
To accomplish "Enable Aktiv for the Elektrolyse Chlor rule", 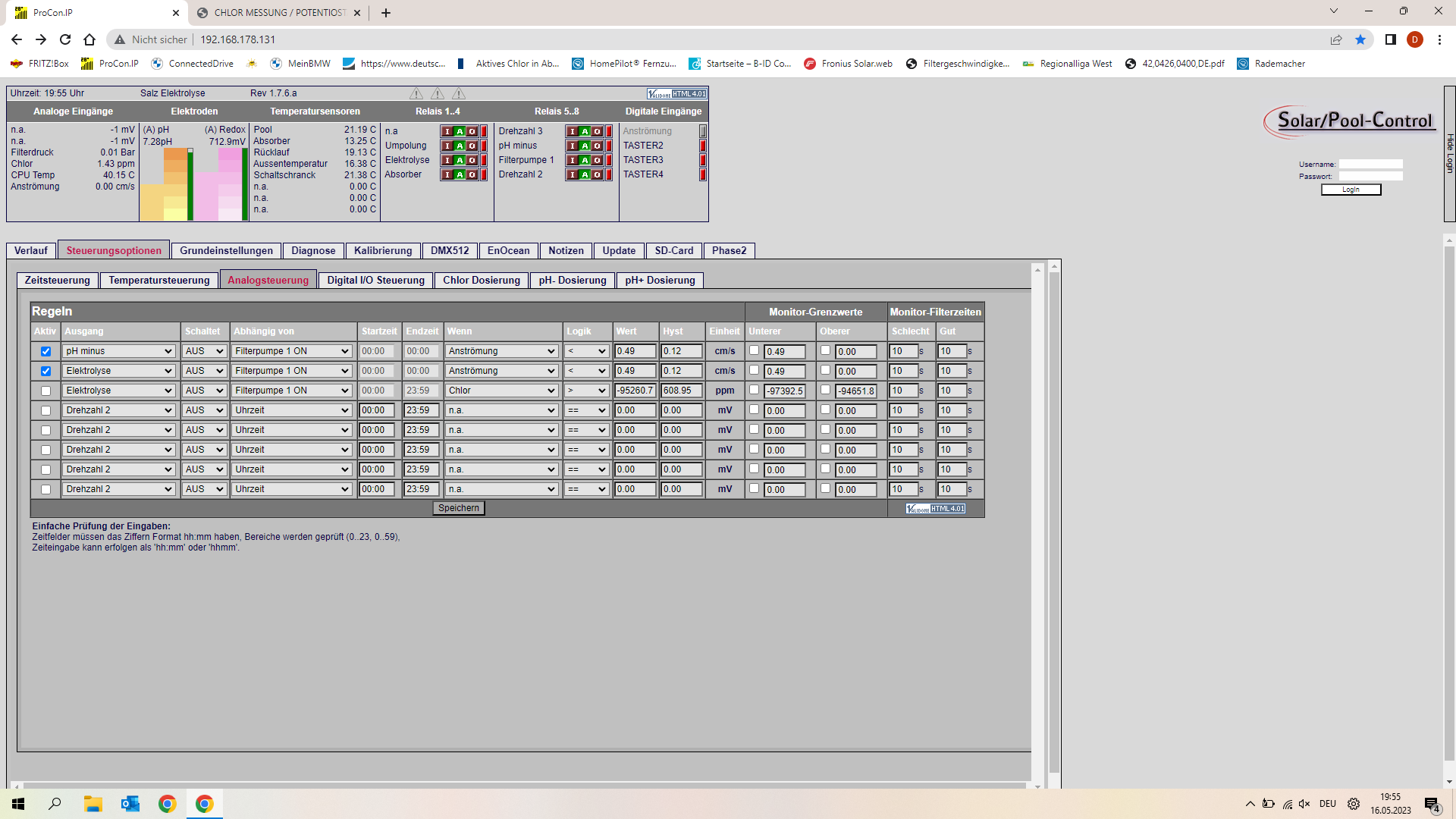I will pos(45,391).
